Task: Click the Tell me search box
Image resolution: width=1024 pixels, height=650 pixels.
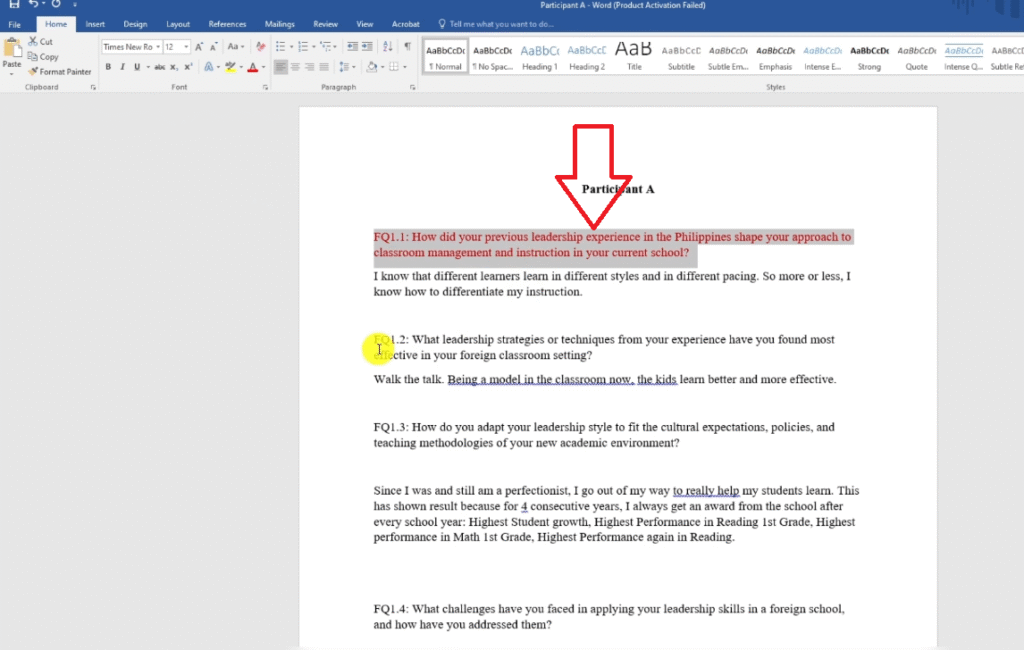Action: click(500, 24)
